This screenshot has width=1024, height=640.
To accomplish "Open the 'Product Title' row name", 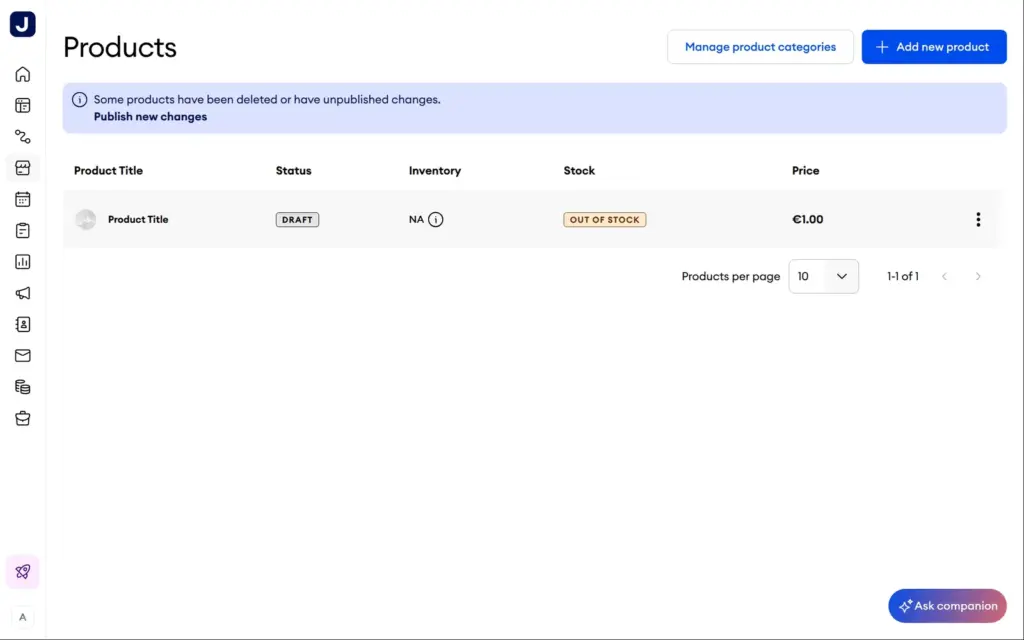I will (138, 220).
